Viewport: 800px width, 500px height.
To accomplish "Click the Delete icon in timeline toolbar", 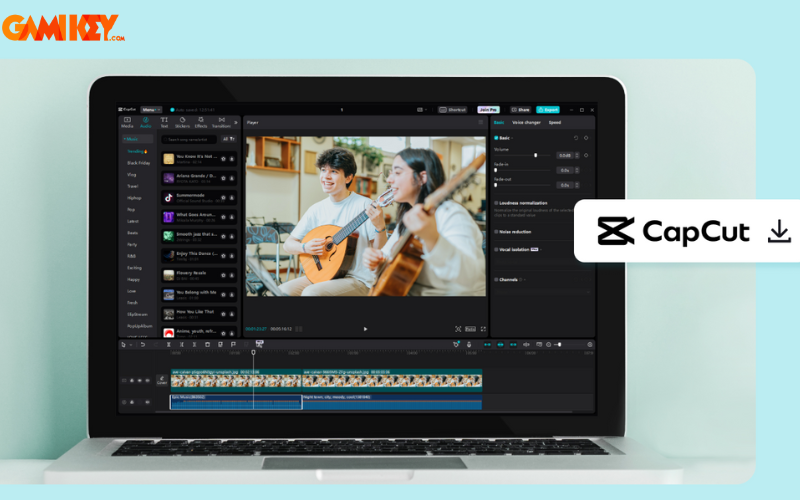I will point(207,345).
